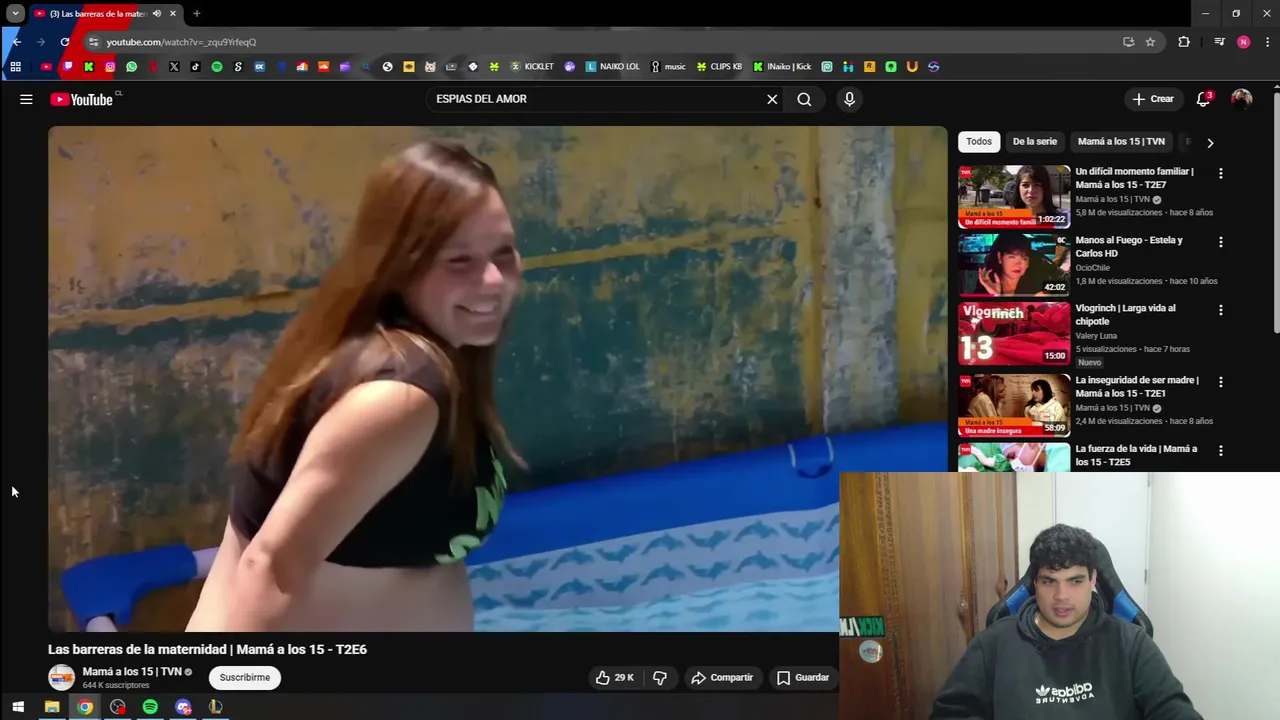The width and height of the screenshot is (1280, 720).
Task: Open the Windows Start menu
Action: point(17,707)
